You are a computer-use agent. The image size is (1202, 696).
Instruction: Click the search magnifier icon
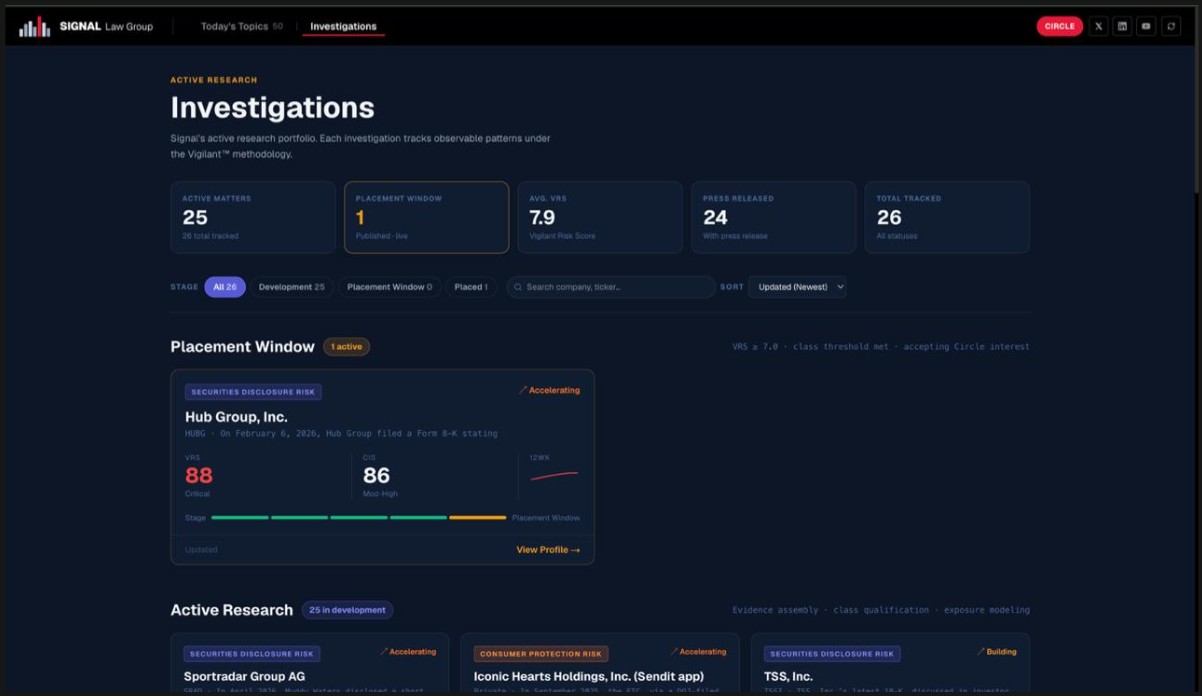point(518,287)
